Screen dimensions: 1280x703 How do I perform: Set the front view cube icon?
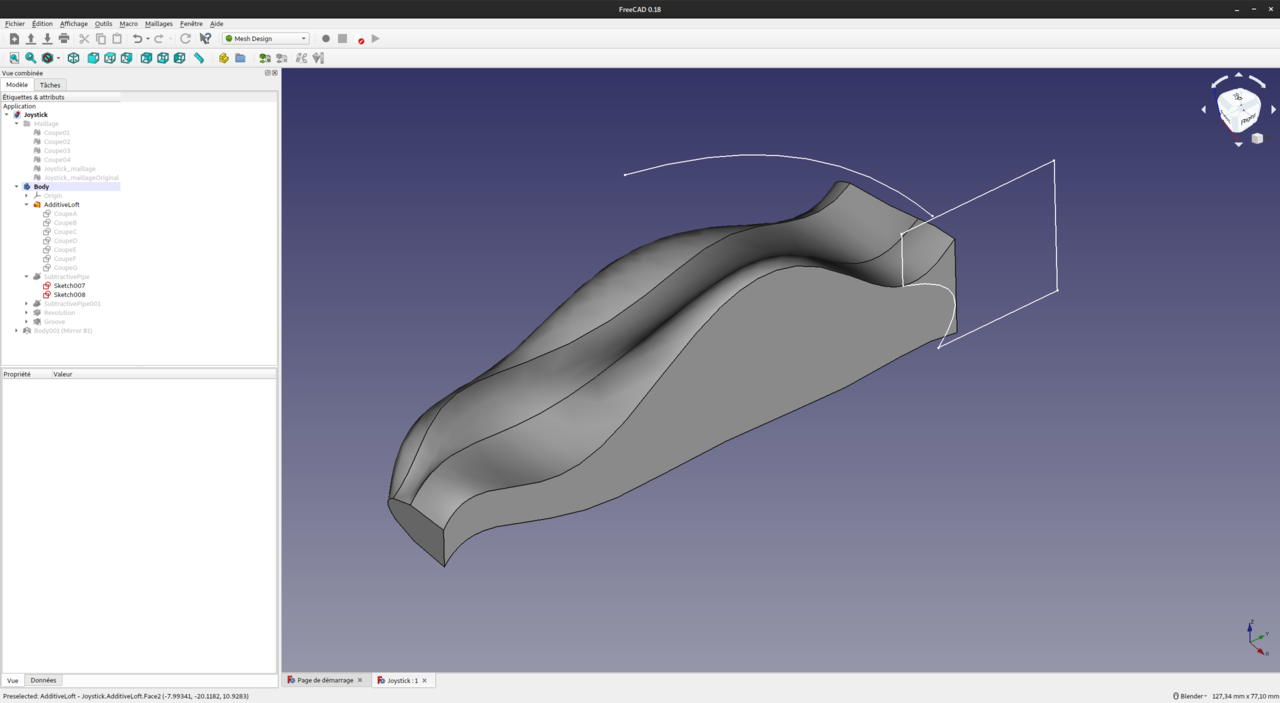93,58
